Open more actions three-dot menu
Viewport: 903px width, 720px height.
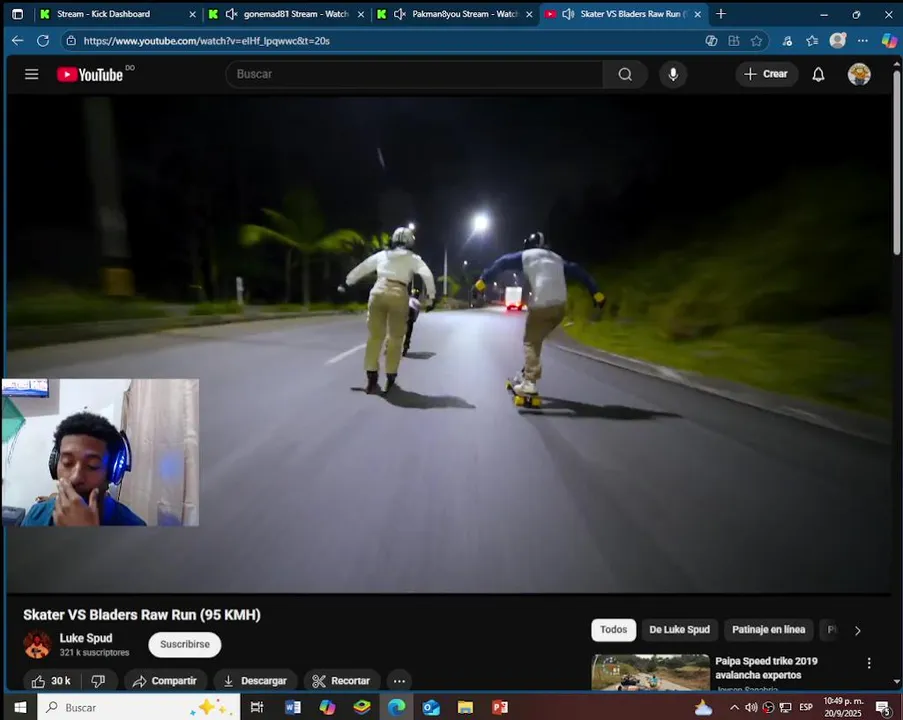point(399,681)
